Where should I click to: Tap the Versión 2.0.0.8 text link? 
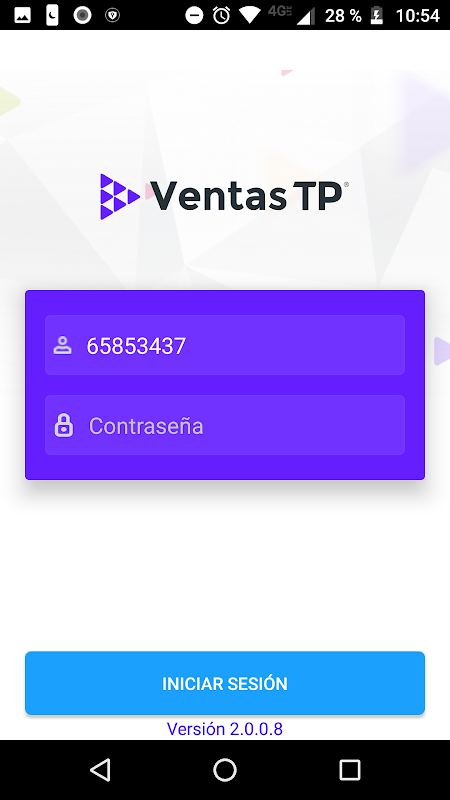225,729
